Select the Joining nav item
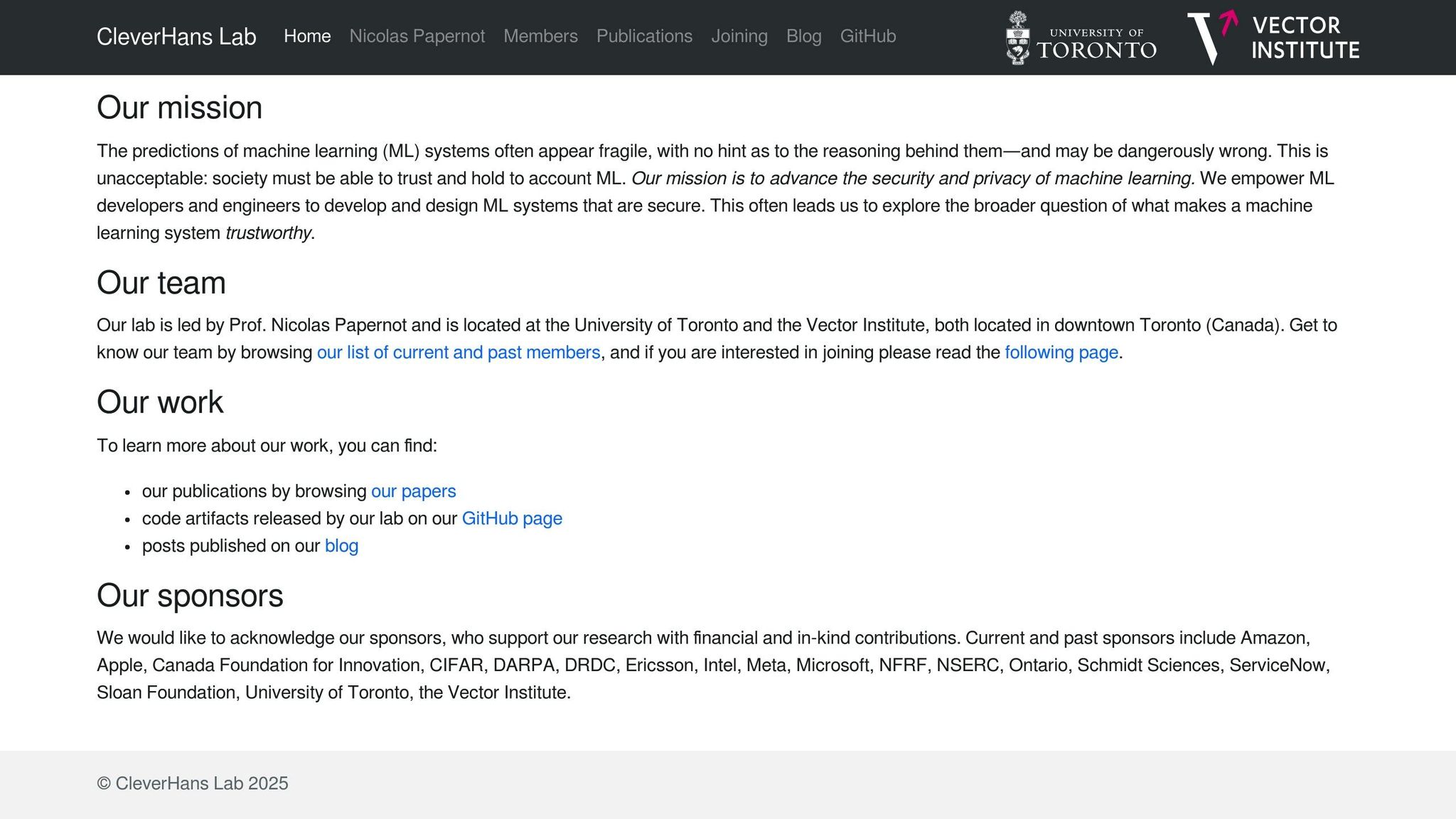This screenshot has height=819, width=1456. (739, 36)
